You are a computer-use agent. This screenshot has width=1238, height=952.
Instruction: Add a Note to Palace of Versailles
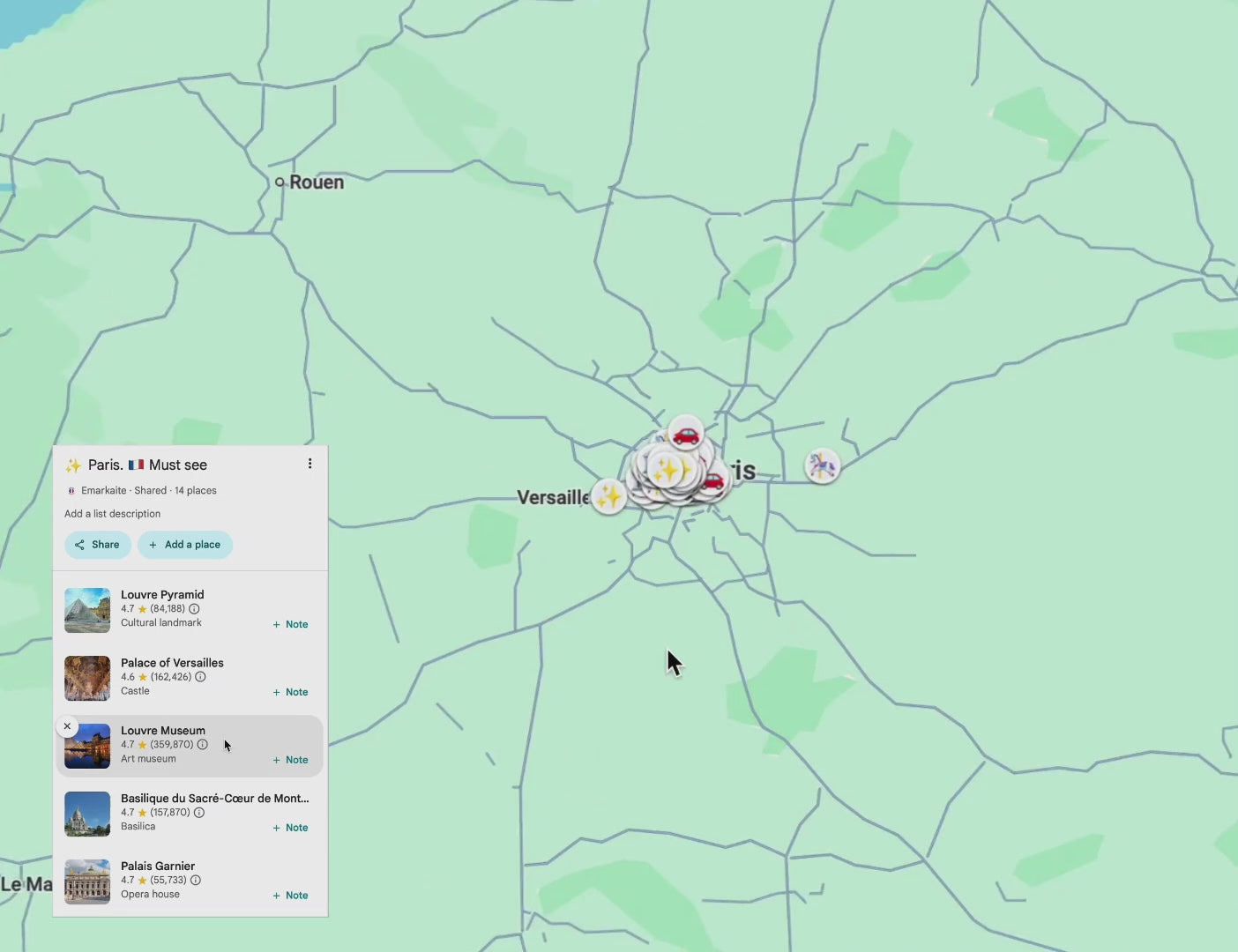click(290, 692)
